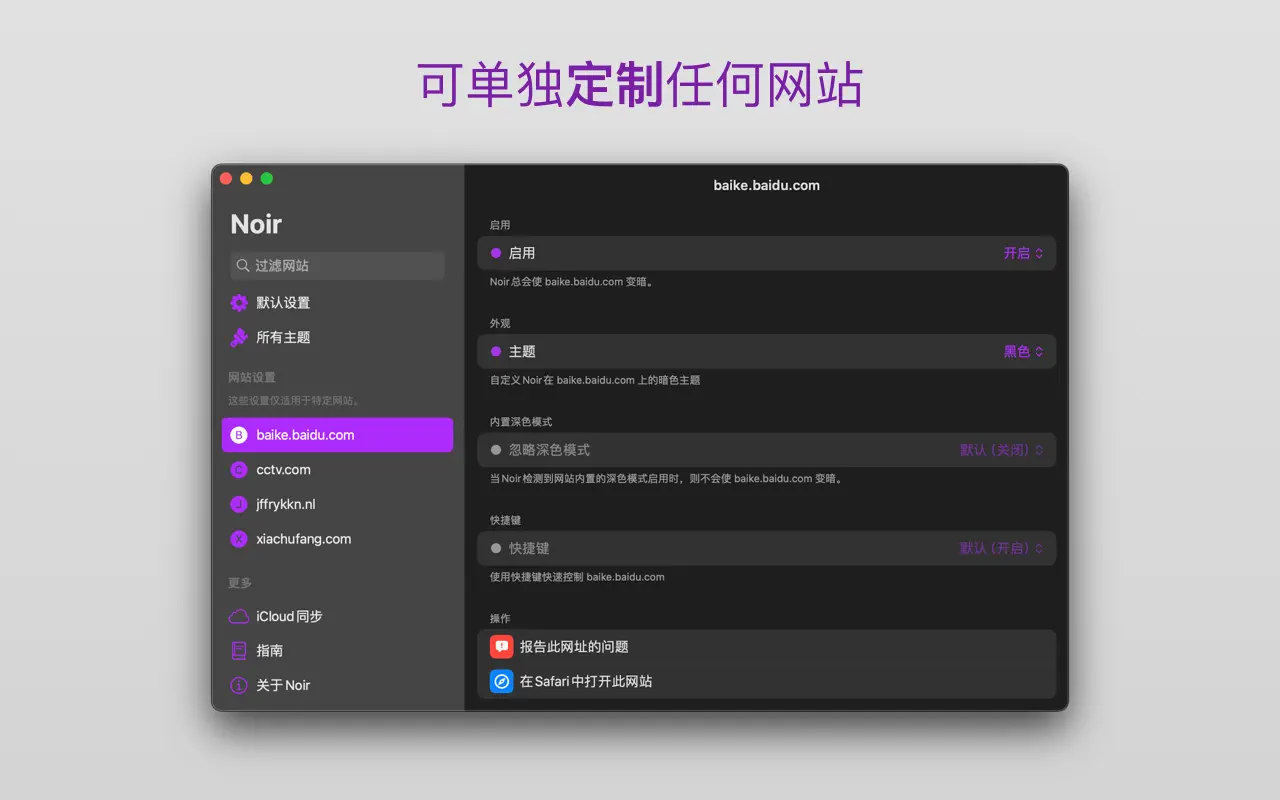Click the 主题 row label
Viewport: 1280px width, 800px height.
coord(522,352)
